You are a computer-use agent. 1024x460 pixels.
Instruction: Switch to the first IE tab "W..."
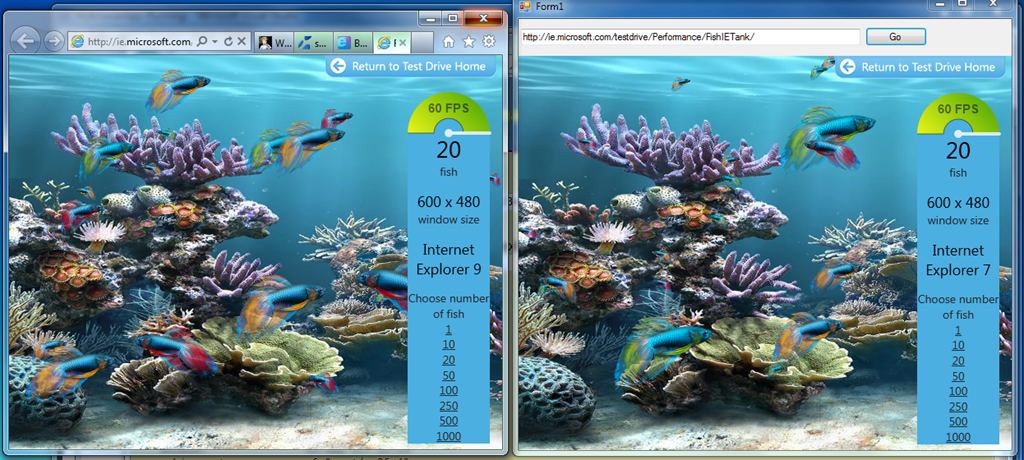(275, 43)
